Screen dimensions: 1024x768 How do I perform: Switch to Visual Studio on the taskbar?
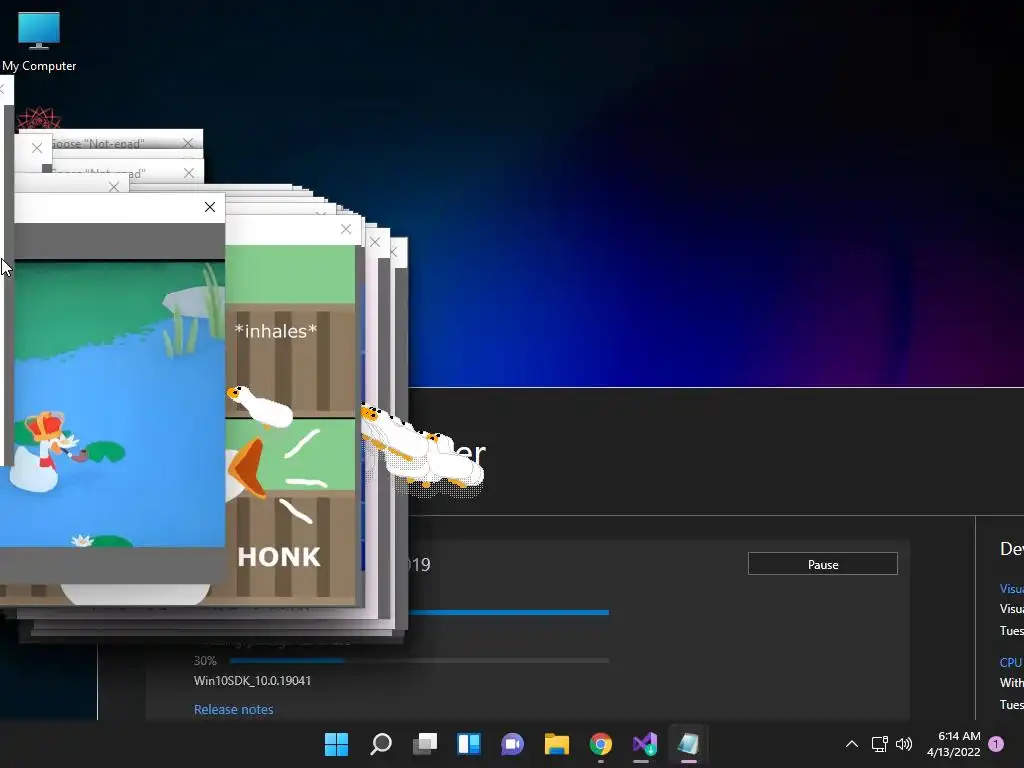click(x=645, y=743)
